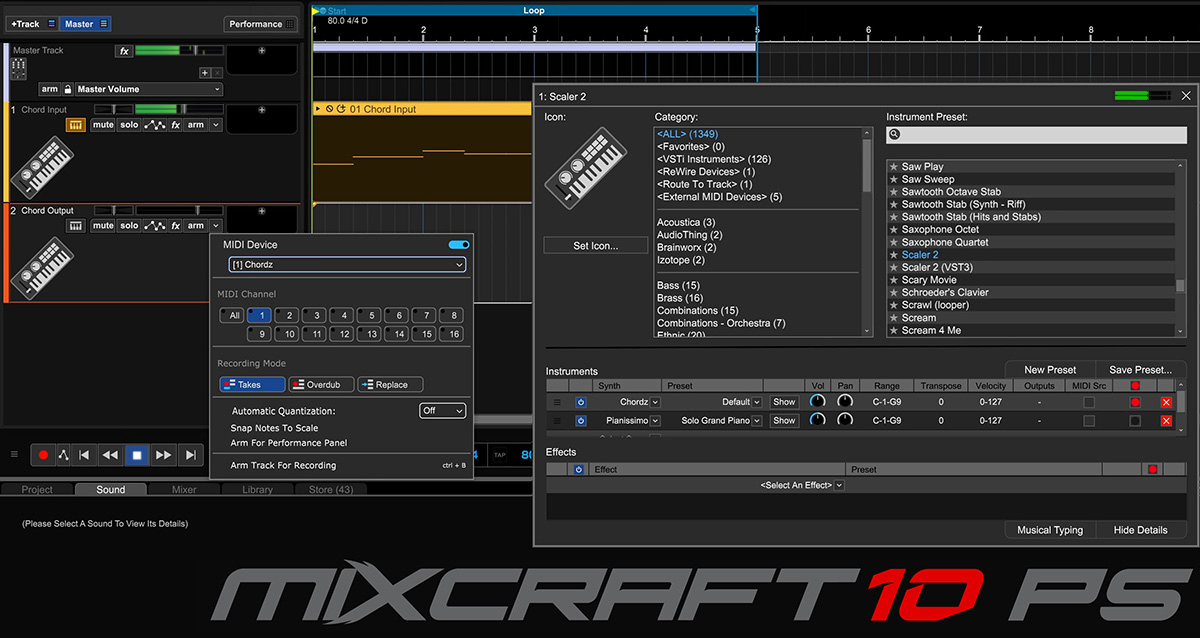Open the Solo Grand Piano preset dropdown
1200x638 pixels.
pos(758,421)
